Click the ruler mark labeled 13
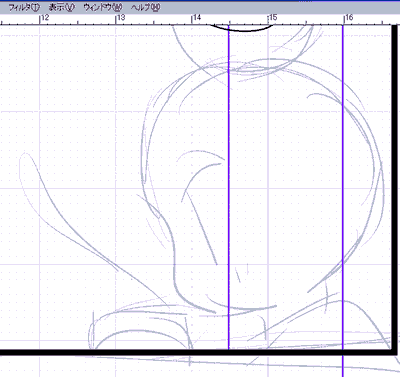The image size is (400, 377). coord(120,18)
